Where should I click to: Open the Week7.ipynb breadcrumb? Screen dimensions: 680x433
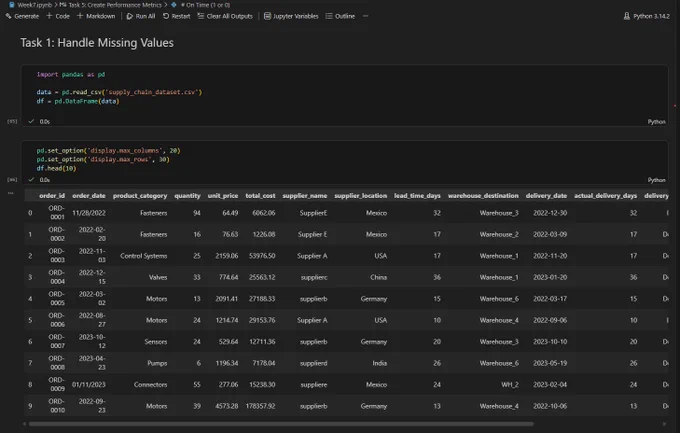tap(30, 5)
